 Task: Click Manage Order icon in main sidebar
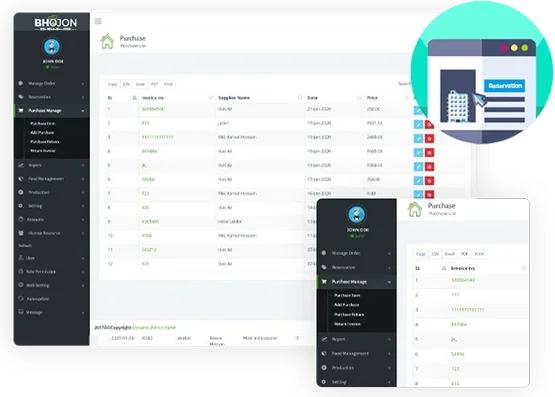tap(21, 83)
